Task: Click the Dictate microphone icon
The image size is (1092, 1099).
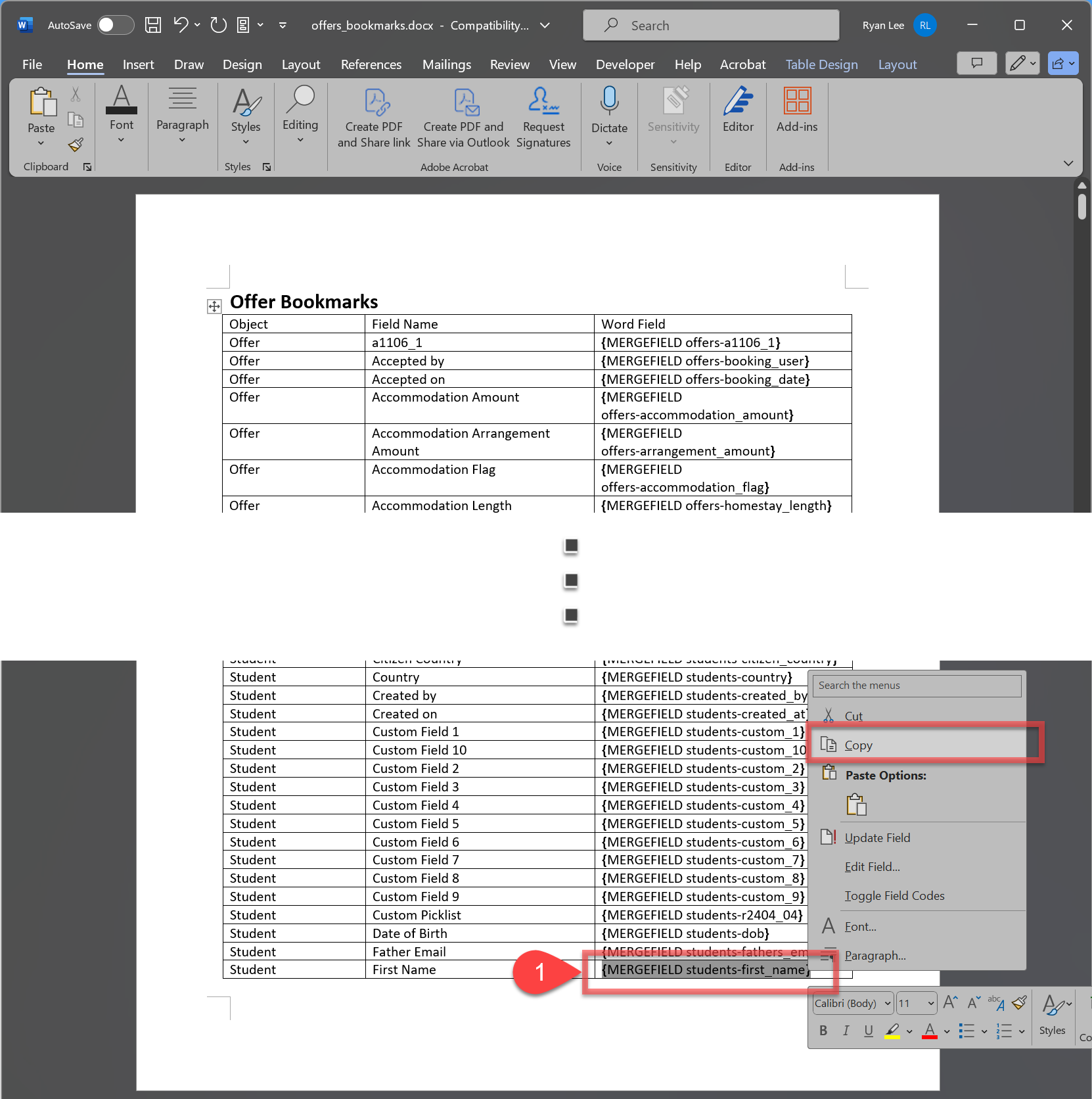Action: click(x=609, y=101)
